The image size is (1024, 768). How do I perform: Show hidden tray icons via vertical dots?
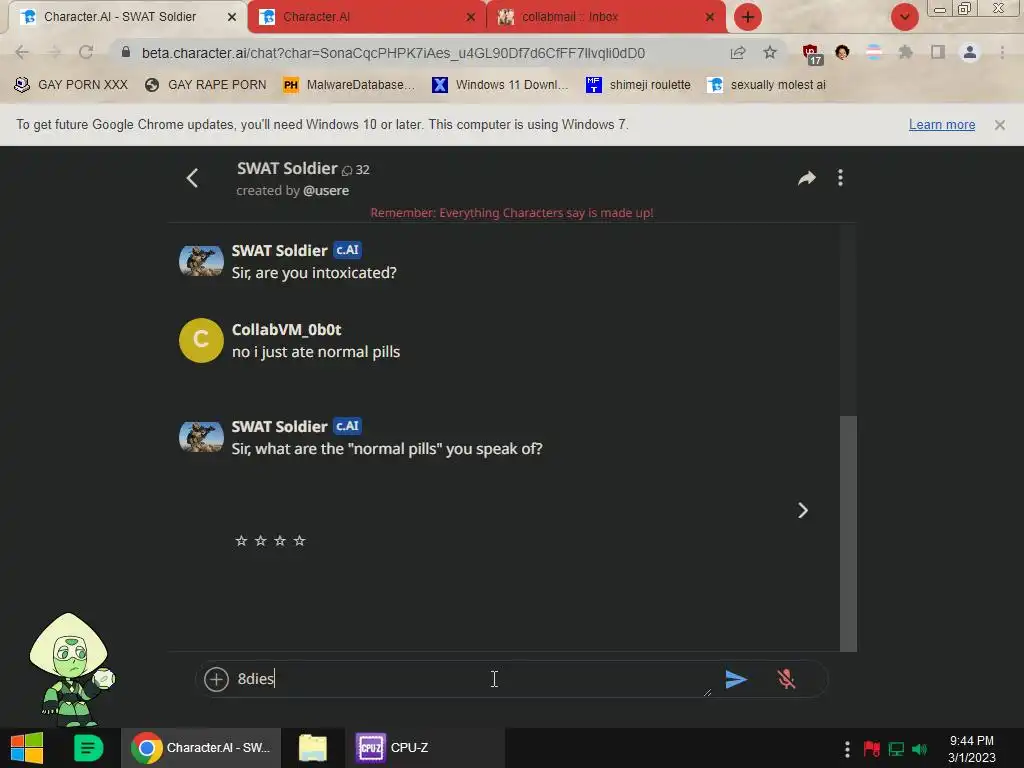(847, 748)
